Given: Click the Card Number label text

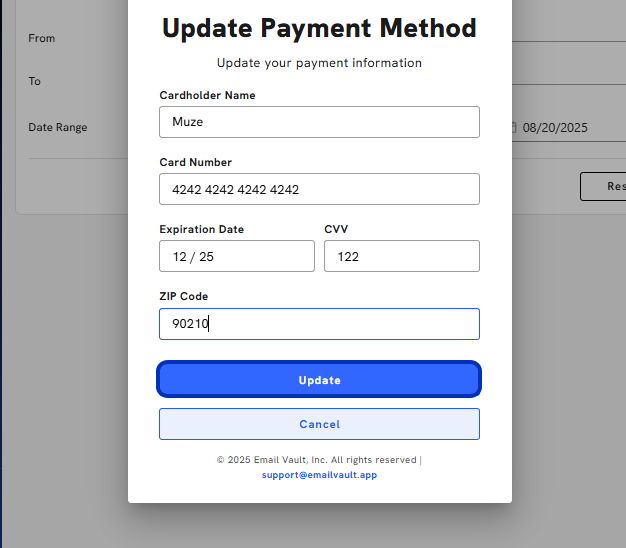Looking at the screenshot, I should pos(196,162).
